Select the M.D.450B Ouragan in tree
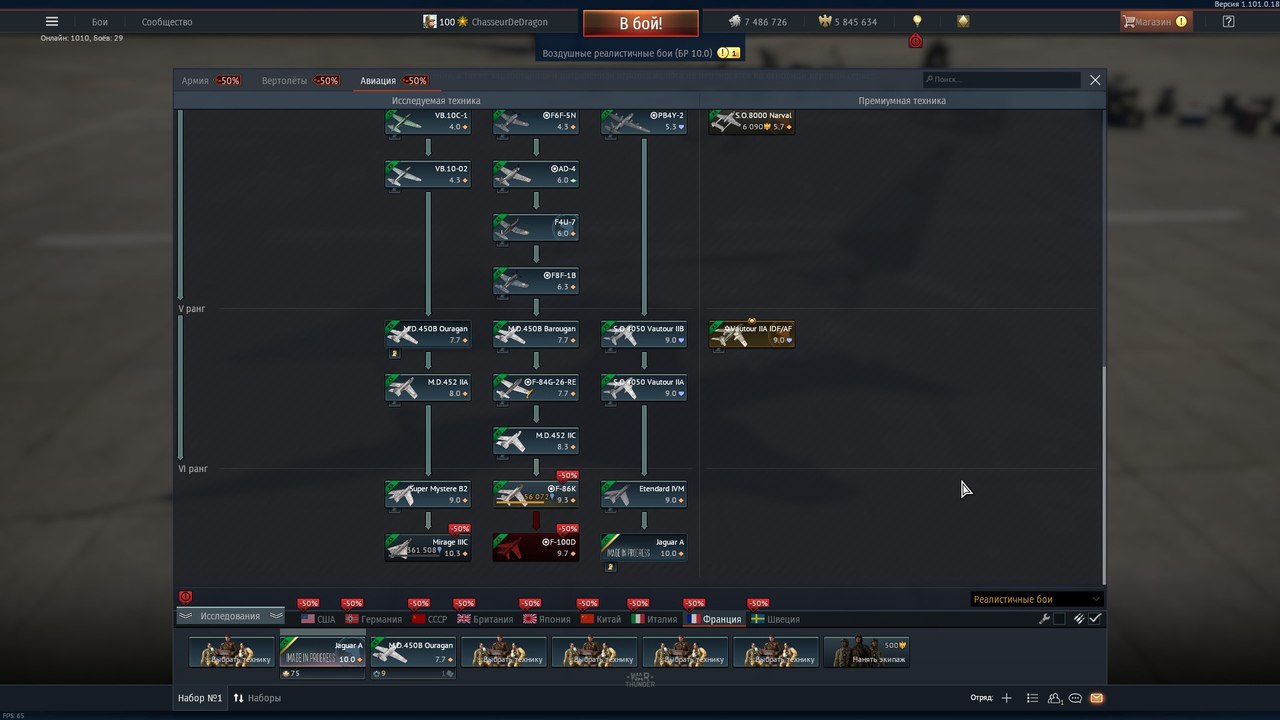Viewport: 1280px width, 720px height. point(428,335)
